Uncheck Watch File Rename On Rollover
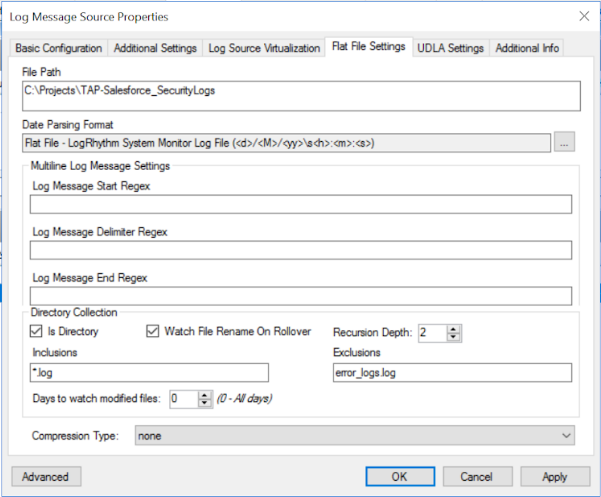 tap(153, 332)
